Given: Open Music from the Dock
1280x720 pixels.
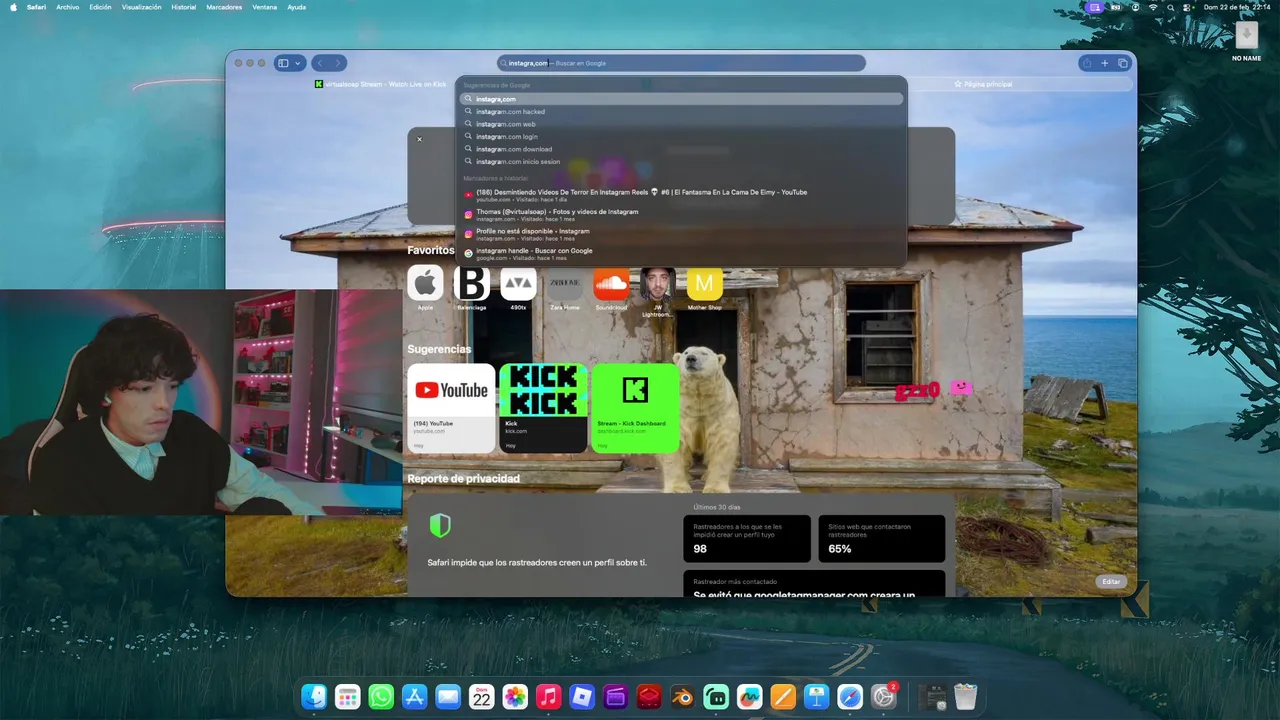Looking at the screenshot, I should tap(548, 697).
